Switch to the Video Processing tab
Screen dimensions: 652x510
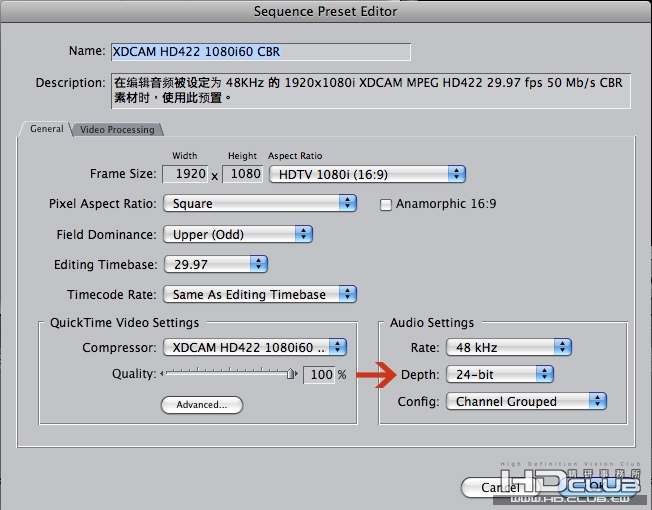(117, 130)
